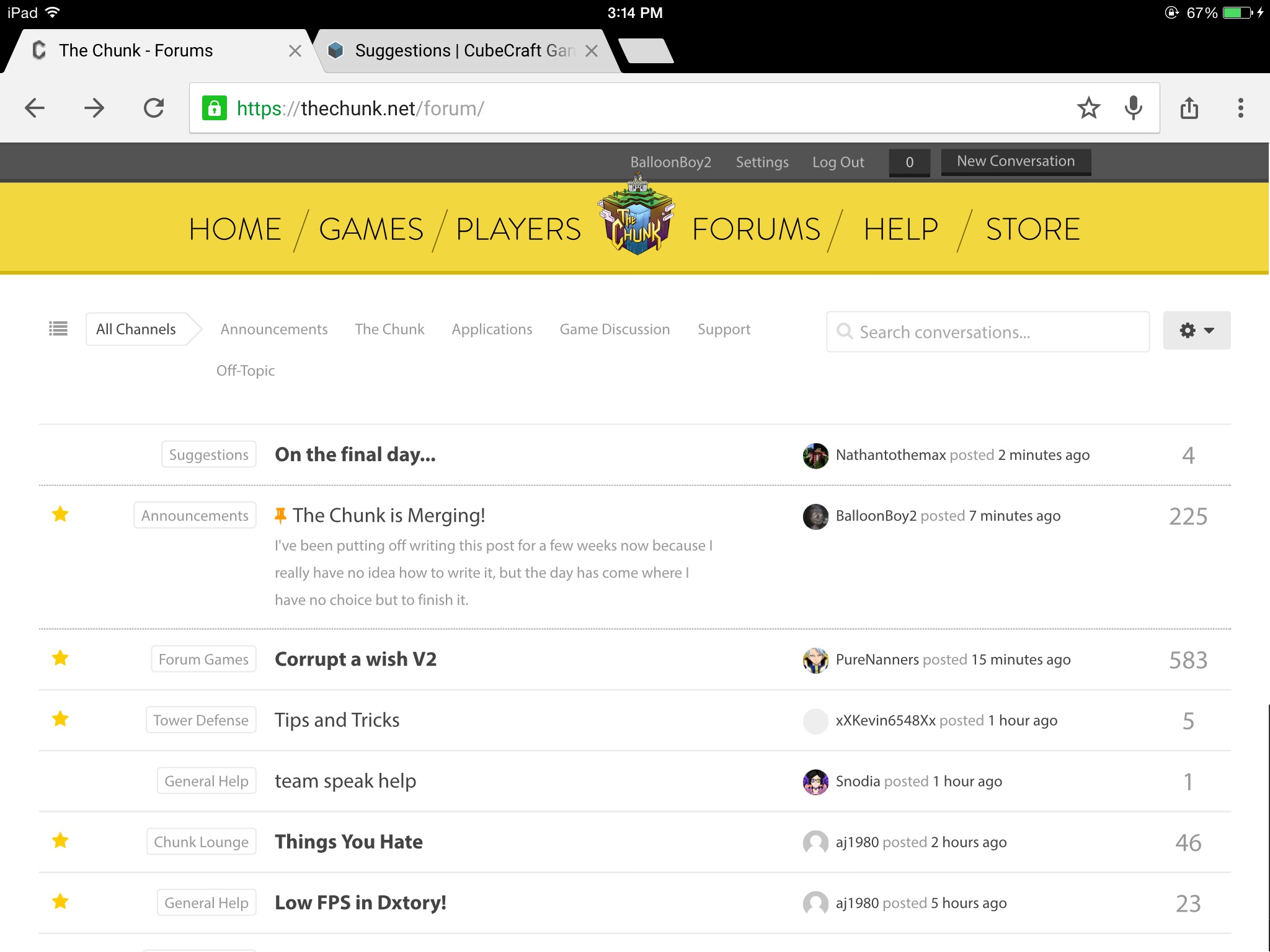The image size is (1270, 952).
Task: Open the Chrome three-dot menu
Action: point(1240,108)
